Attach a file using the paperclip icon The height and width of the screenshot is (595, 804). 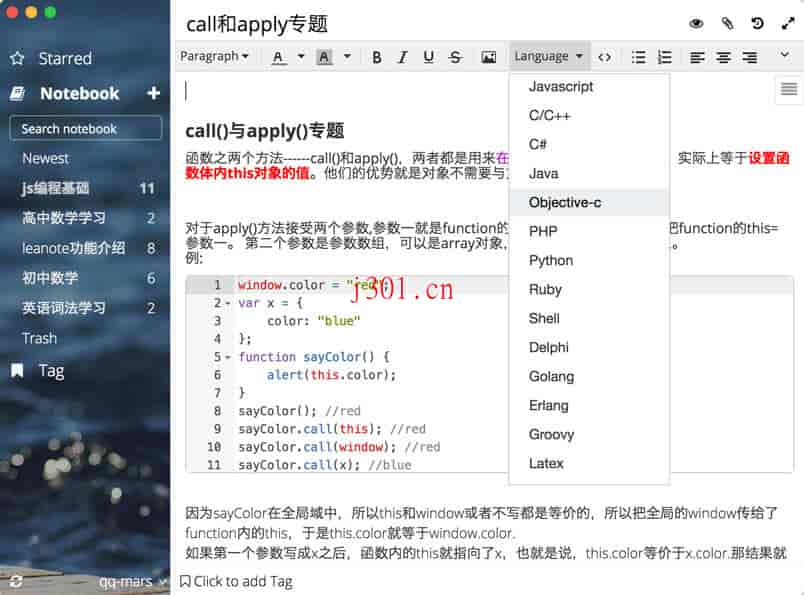click(726, 23)
